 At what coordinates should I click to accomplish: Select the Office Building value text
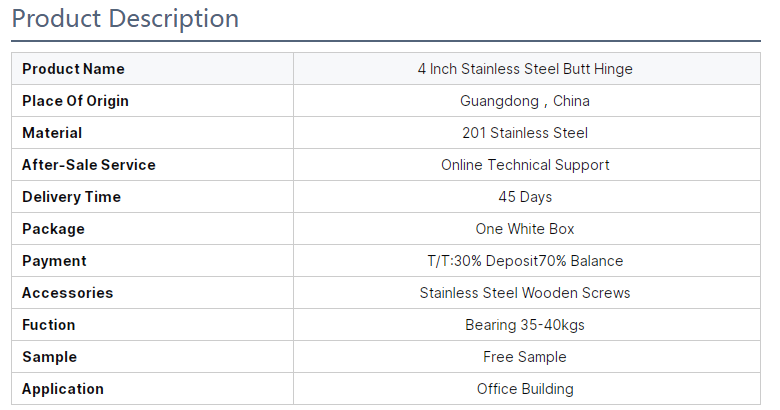(x=525, y=389)
